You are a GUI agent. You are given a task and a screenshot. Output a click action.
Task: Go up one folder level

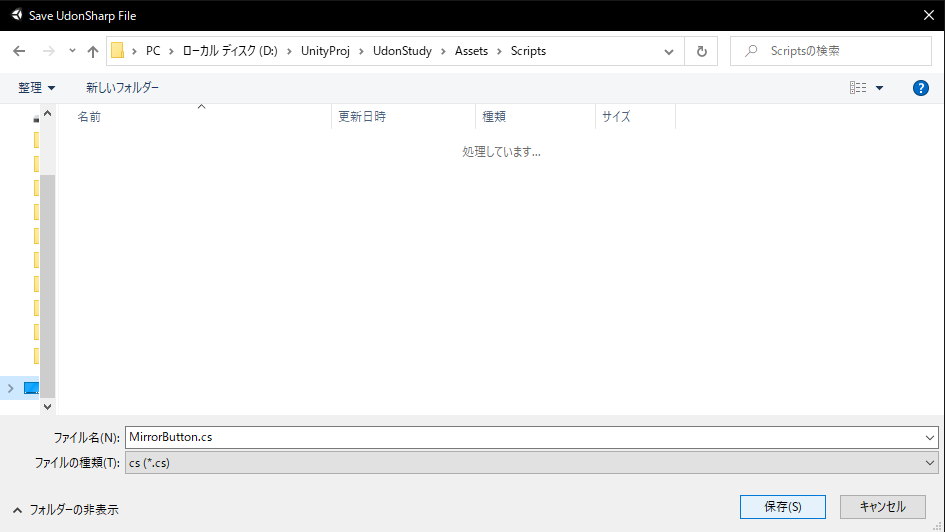pyautogui.click(x=92, y=51)
